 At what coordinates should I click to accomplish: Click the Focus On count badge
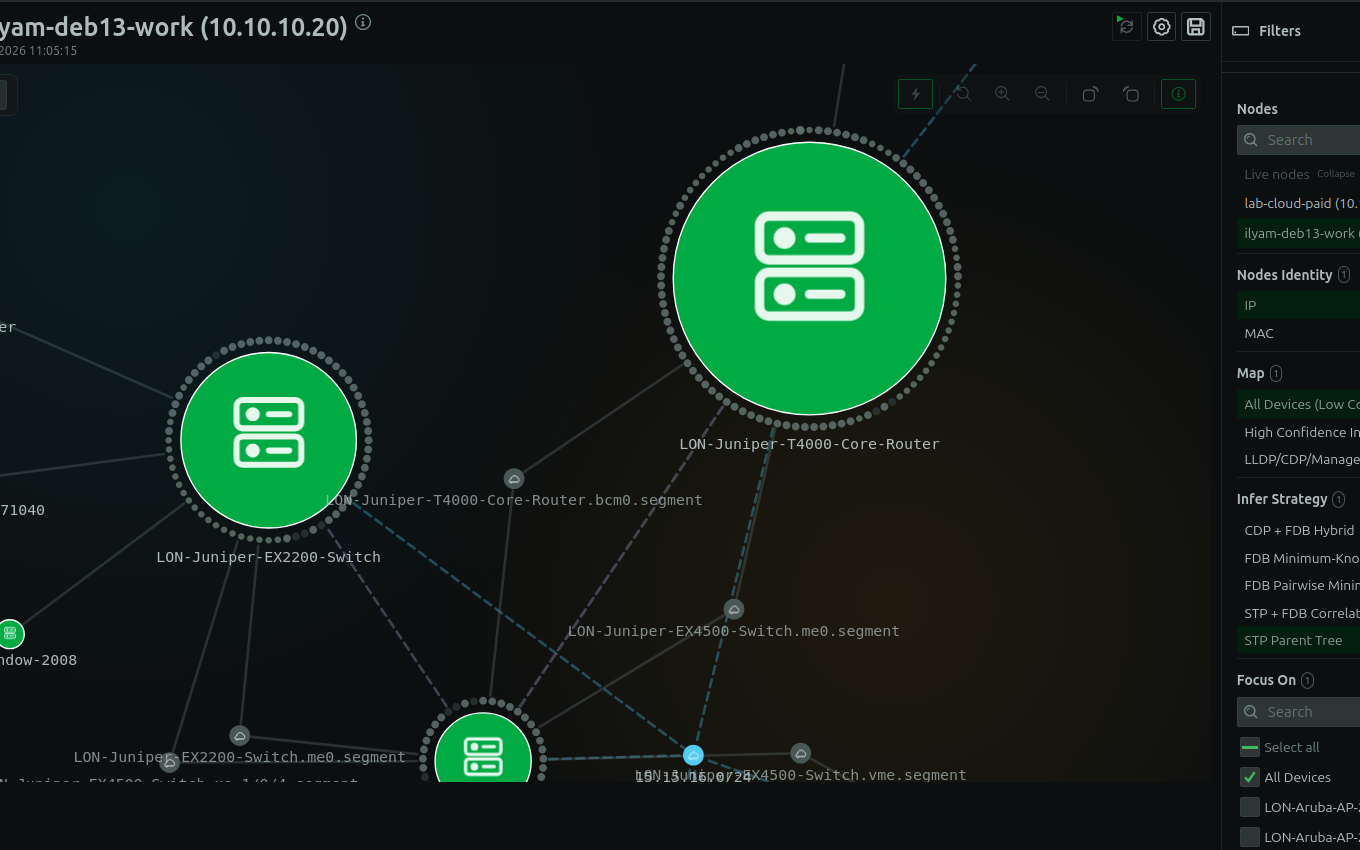click(1307, 680)
